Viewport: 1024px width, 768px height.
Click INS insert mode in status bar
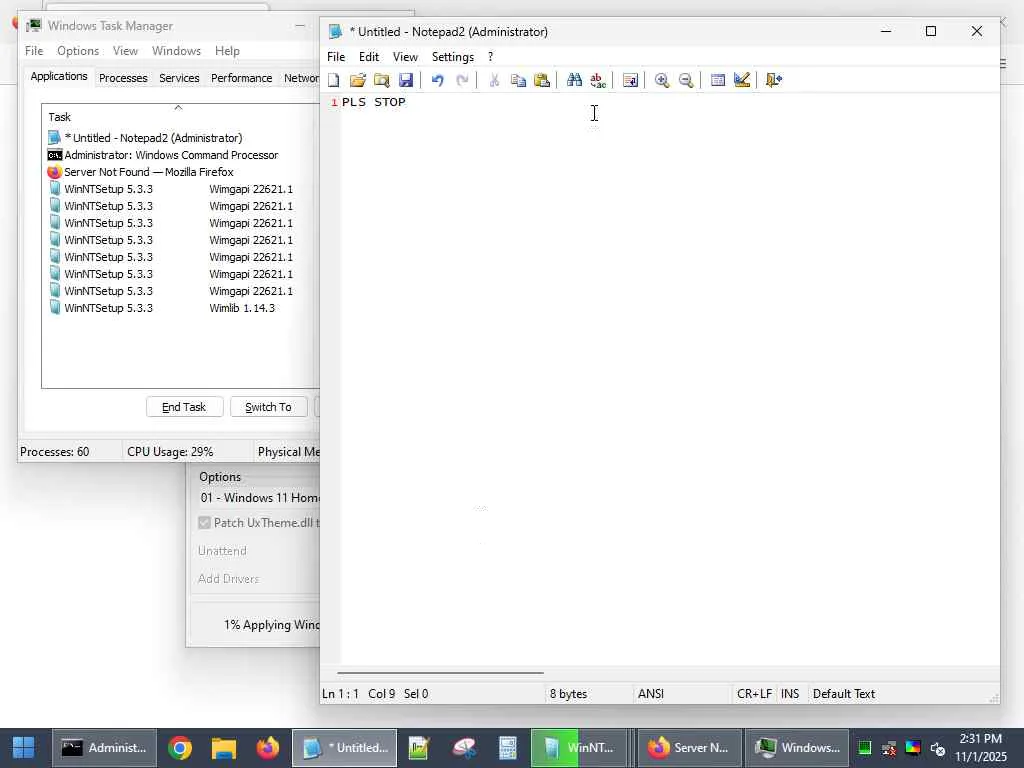(790, 694)
